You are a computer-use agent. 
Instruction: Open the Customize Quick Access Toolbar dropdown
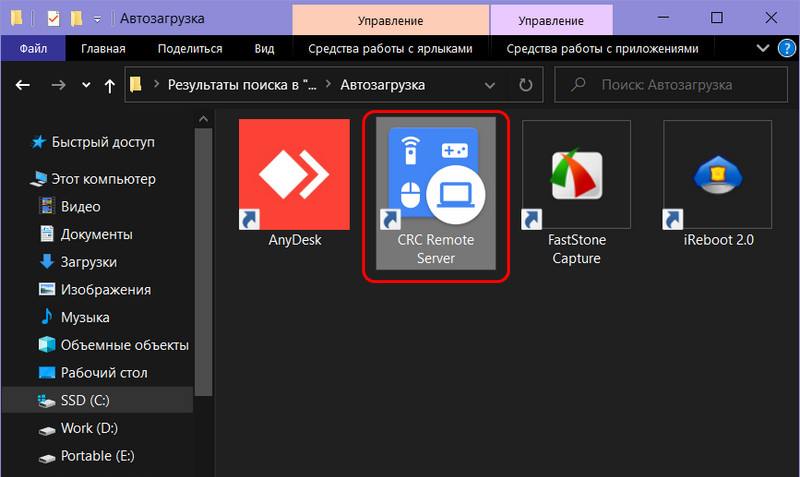point(97,20)
